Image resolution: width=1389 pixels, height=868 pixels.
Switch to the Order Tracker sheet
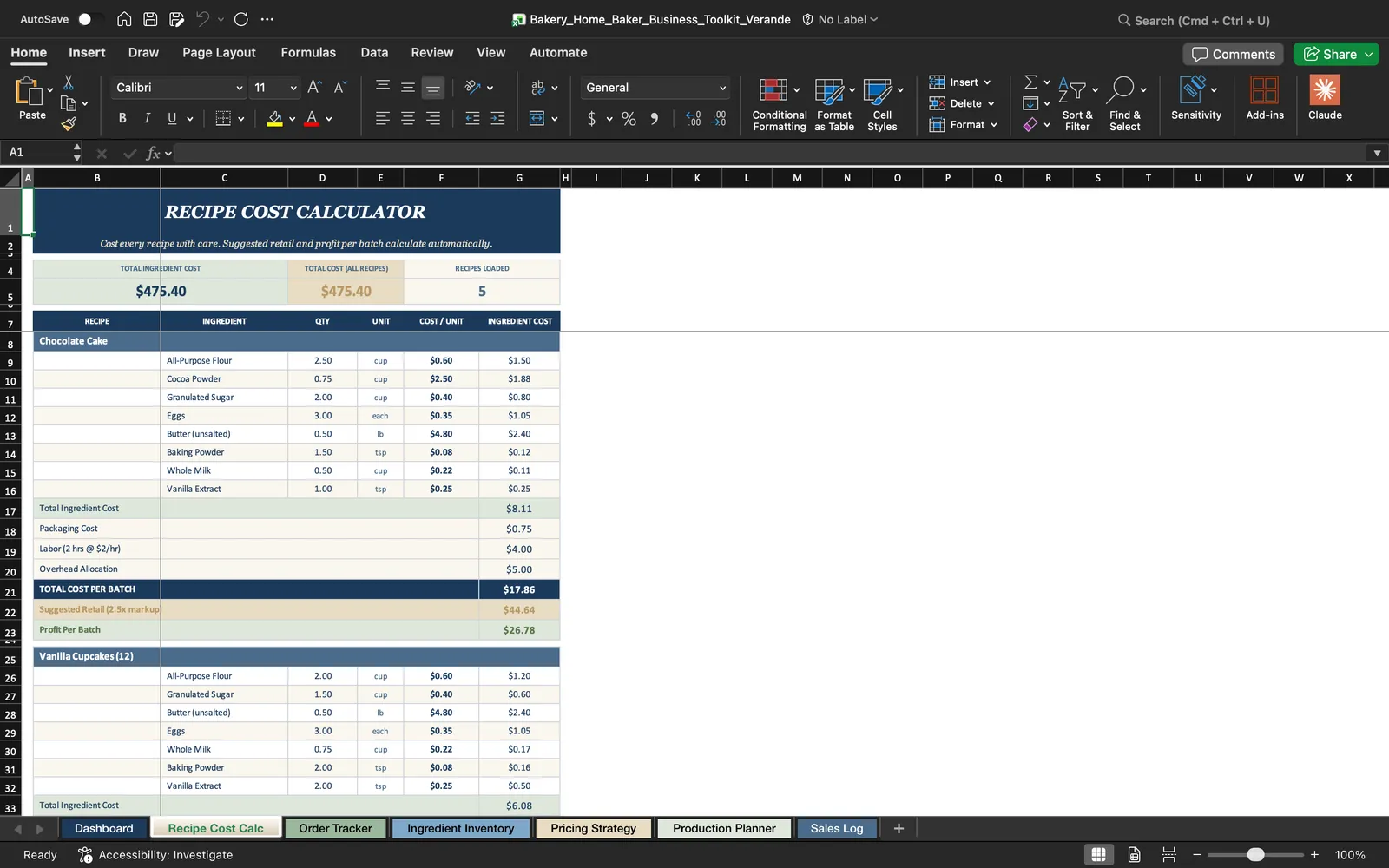point(335,828)
